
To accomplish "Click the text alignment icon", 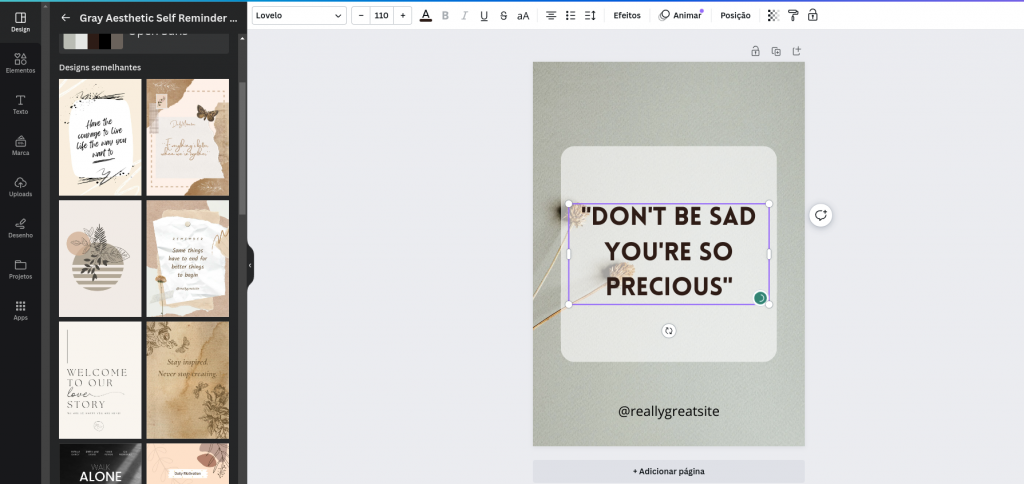I will 551,15.
